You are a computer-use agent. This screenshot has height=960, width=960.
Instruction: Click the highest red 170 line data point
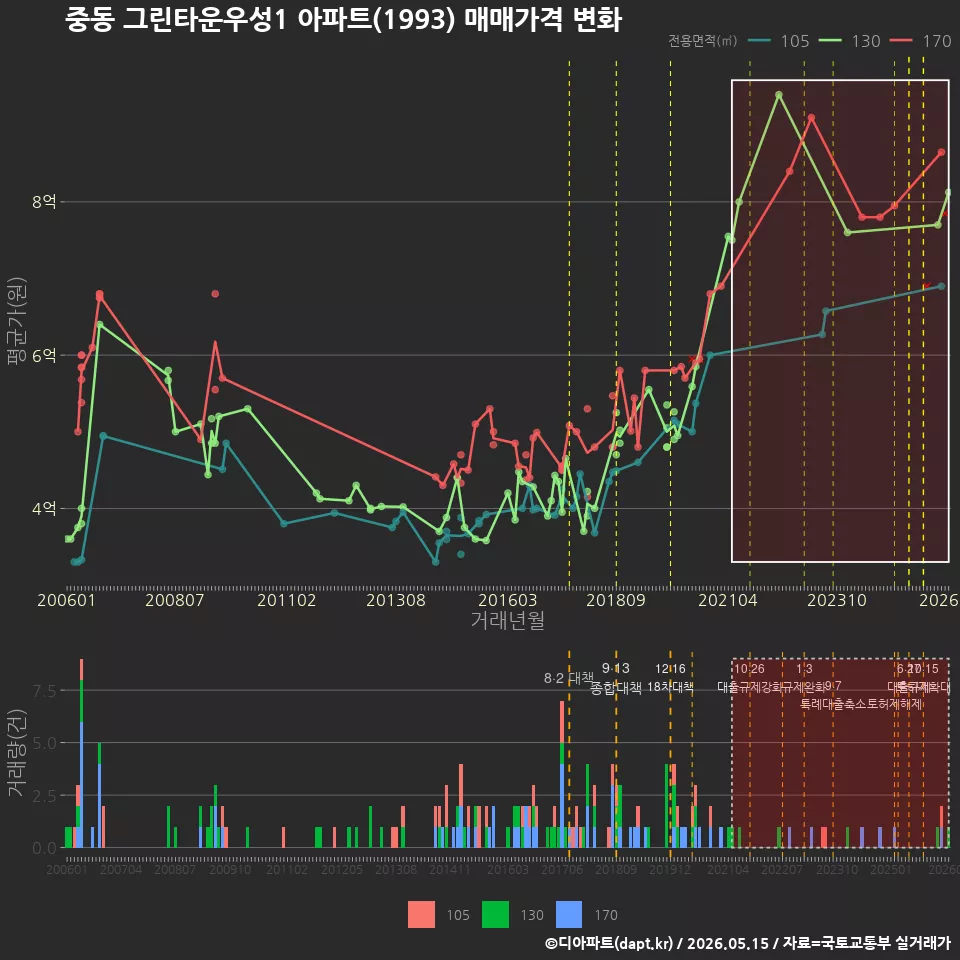tap(811, 118)
